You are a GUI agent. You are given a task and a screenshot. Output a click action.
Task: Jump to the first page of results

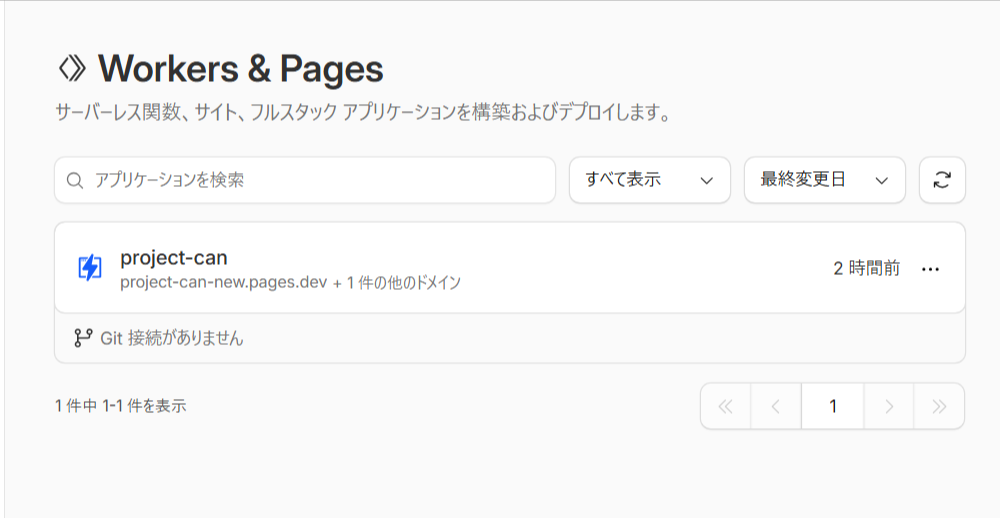click(x=726, y=406)
